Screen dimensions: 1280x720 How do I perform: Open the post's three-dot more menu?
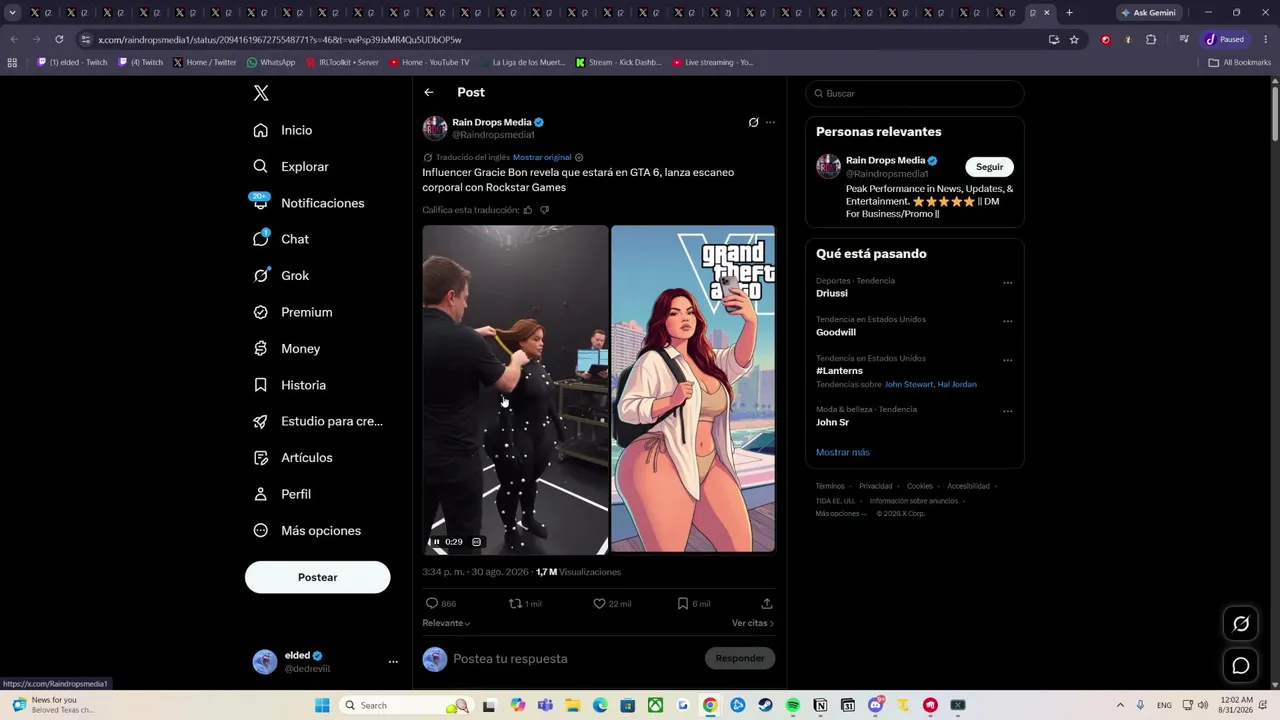770,123
